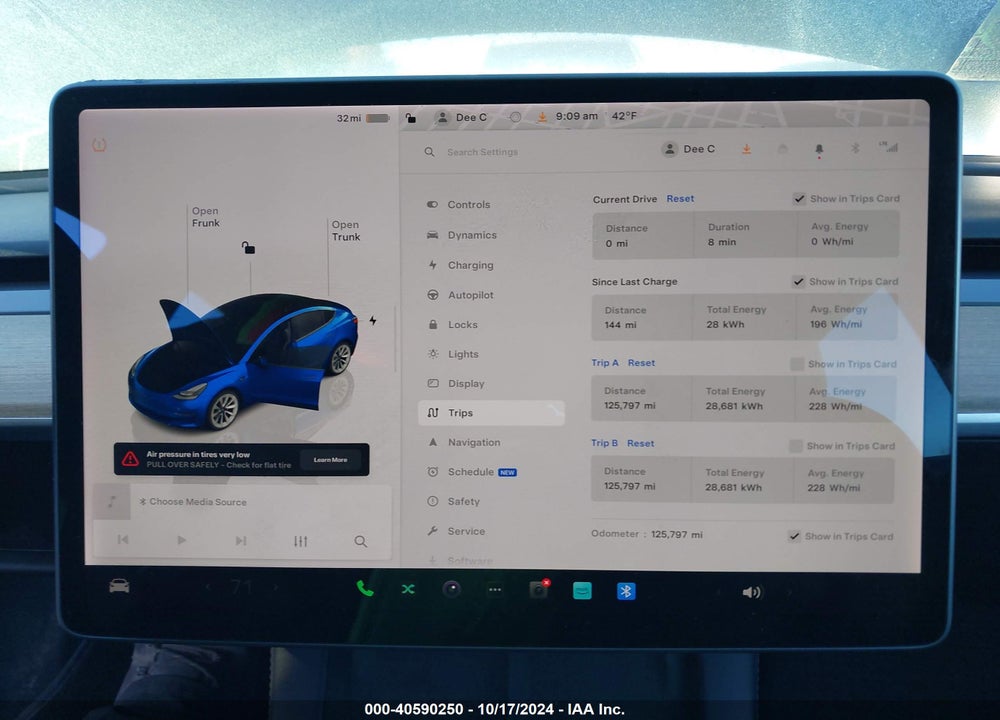Image resolution: width=1000 pixels, height=720 pixels.
Task: Tap the Open Trunk control
Action: pyautogui.click(x=346, y=230)
